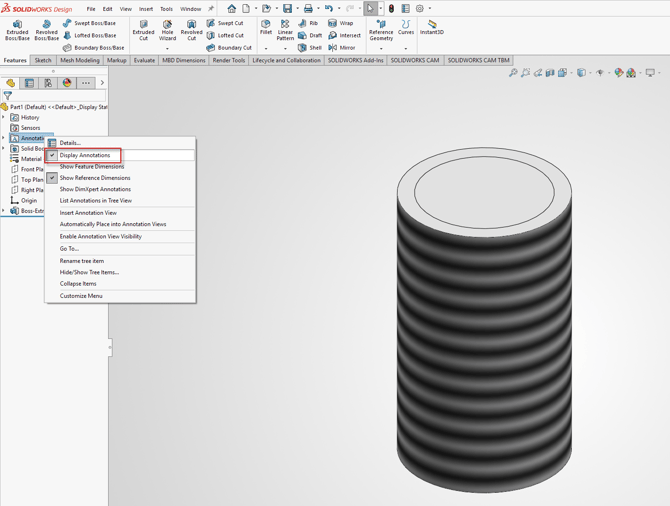Screen dimensions: 670x506
Task: Select the Swept Cut tool
Action: [x=225, y=23]
